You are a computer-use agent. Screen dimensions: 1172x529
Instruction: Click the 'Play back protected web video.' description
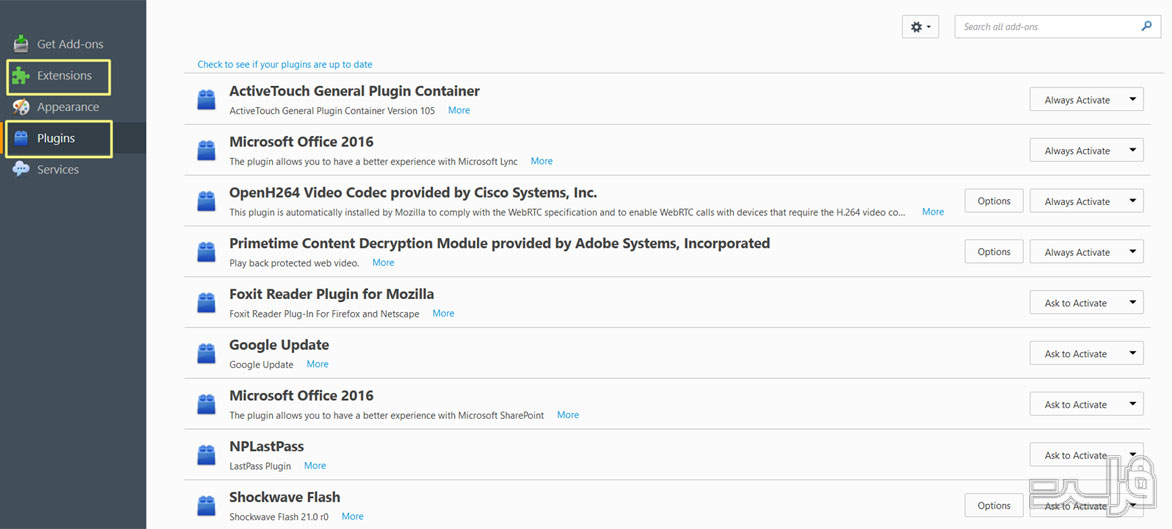pyautogui.click(x=294, y=262)
